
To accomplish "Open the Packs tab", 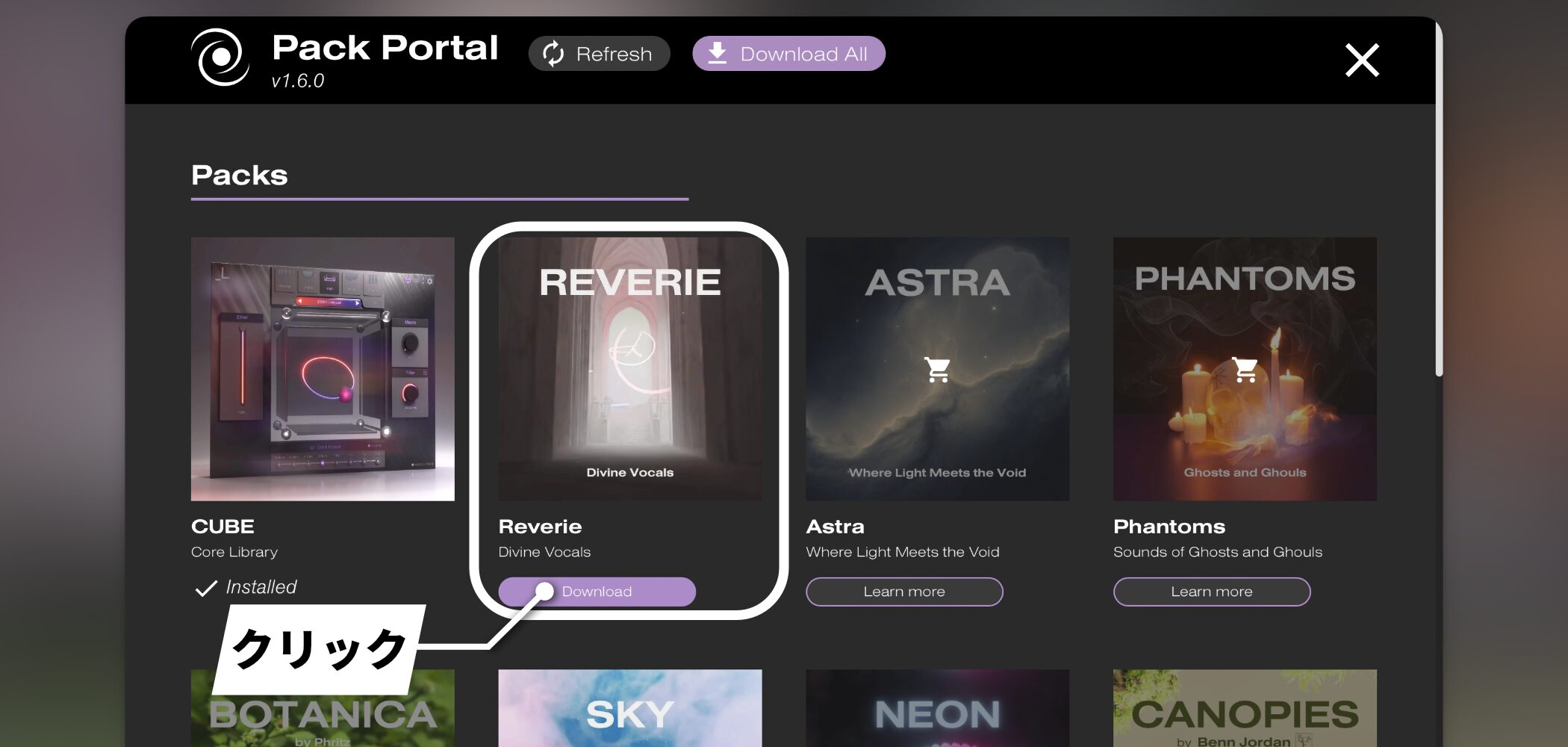I will click(x=239, y=176).
